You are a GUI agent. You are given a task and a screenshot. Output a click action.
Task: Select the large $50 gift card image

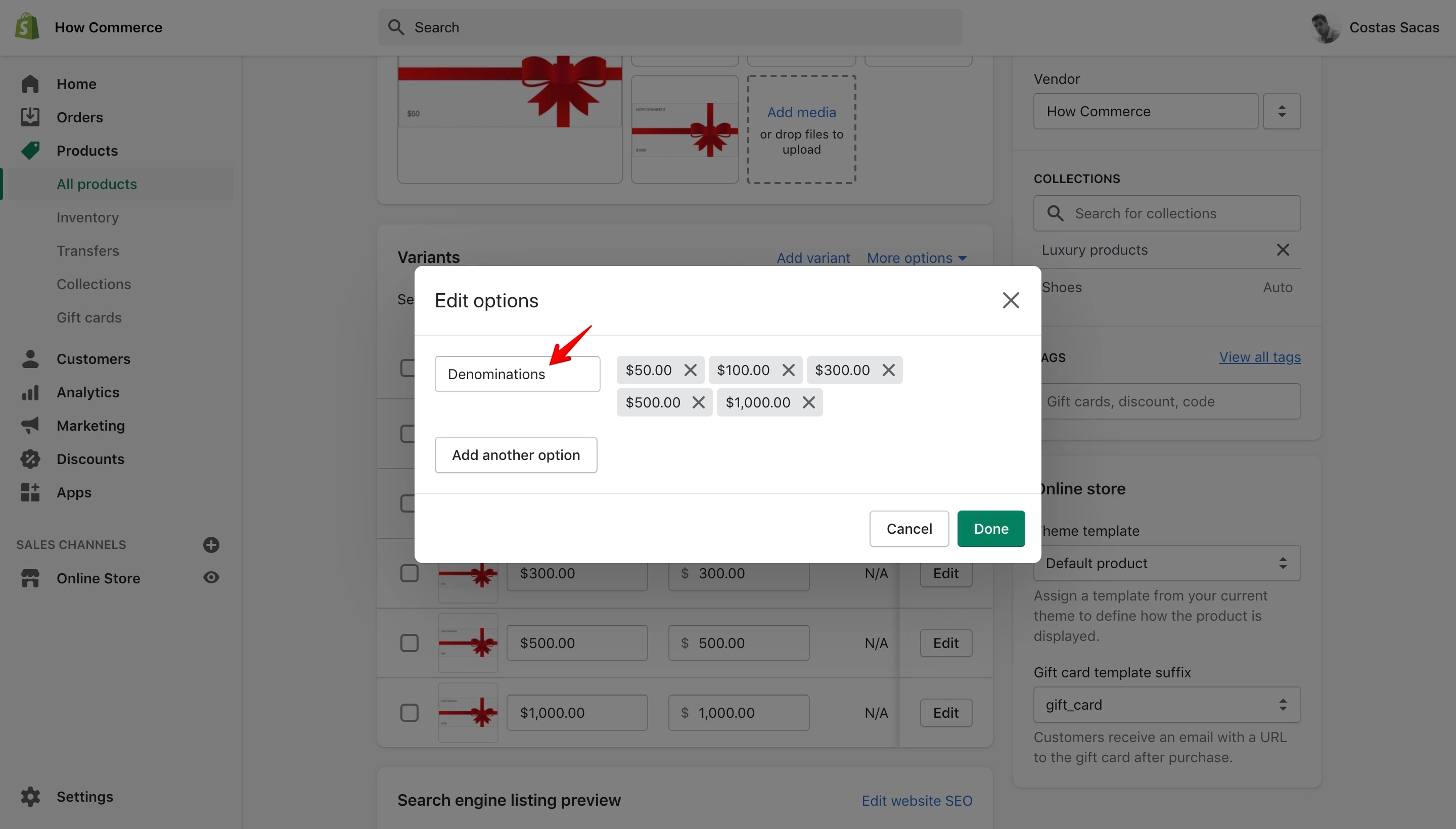click(510, 120)
